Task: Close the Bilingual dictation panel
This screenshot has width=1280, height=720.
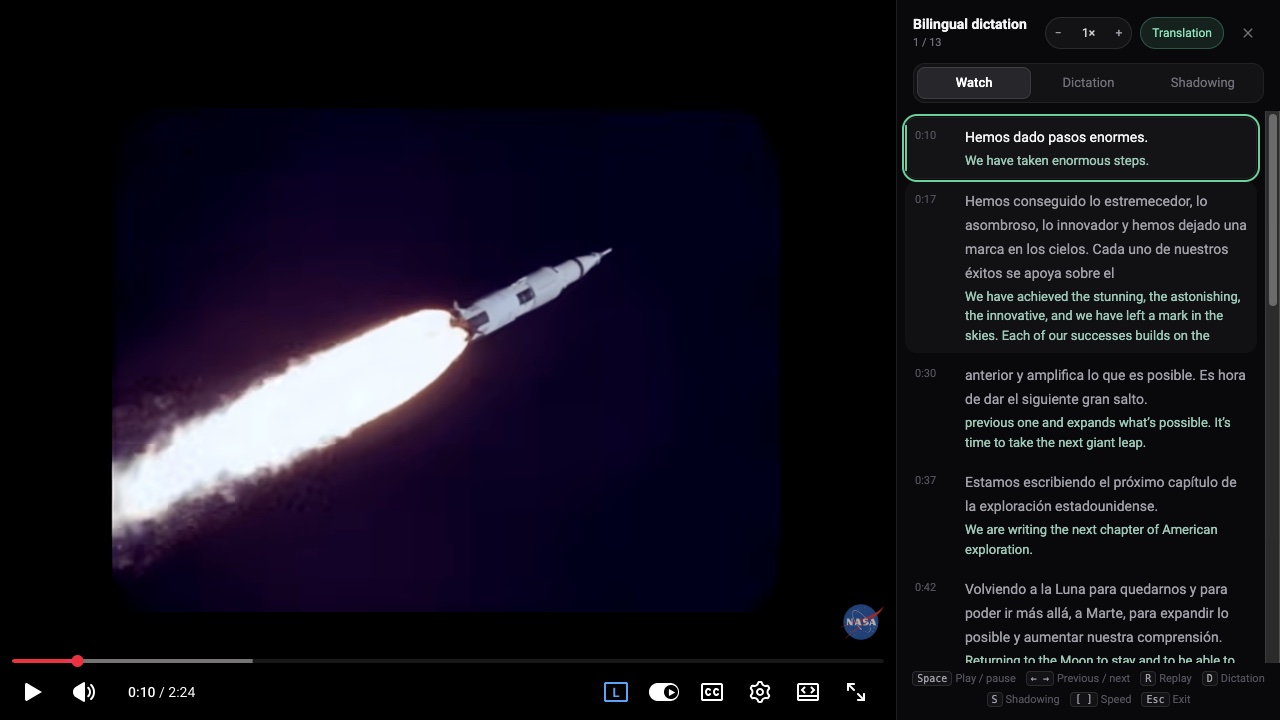Action: (x=1248, y=33)
